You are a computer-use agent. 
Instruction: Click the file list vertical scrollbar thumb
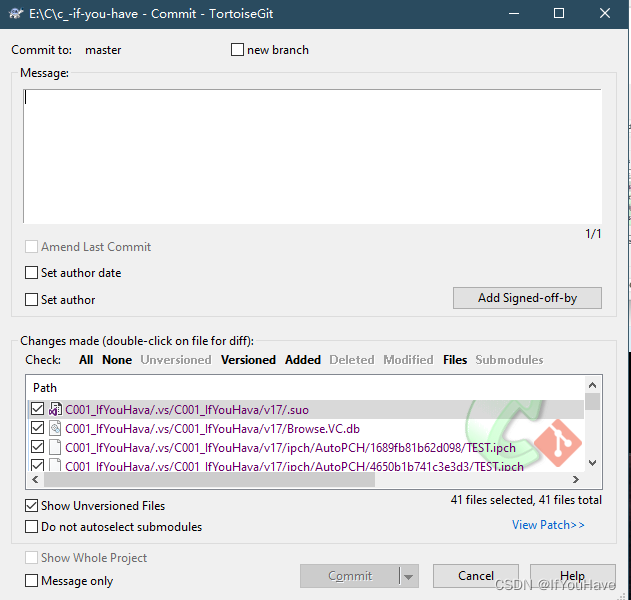[592, 401]
